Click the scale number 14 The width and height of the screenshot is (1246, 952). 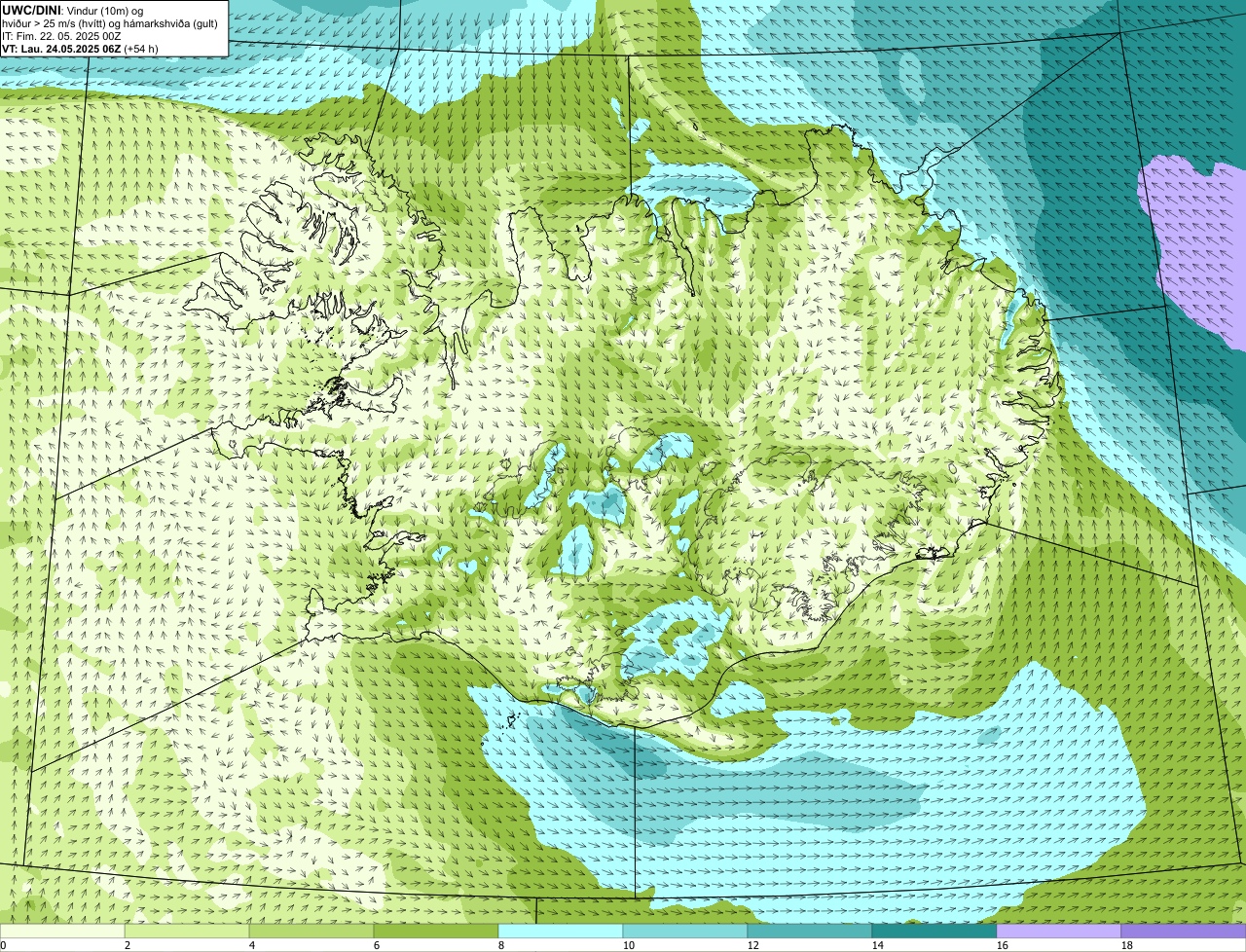tap(878, 945)
